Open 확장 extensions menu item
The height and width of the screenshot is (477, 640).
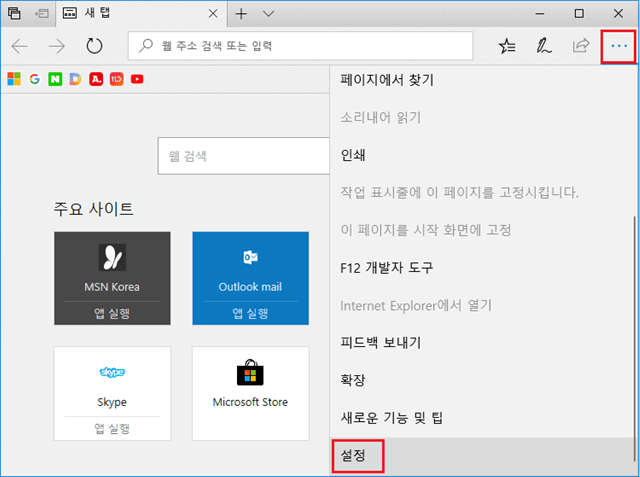click(x=481, y=380)
